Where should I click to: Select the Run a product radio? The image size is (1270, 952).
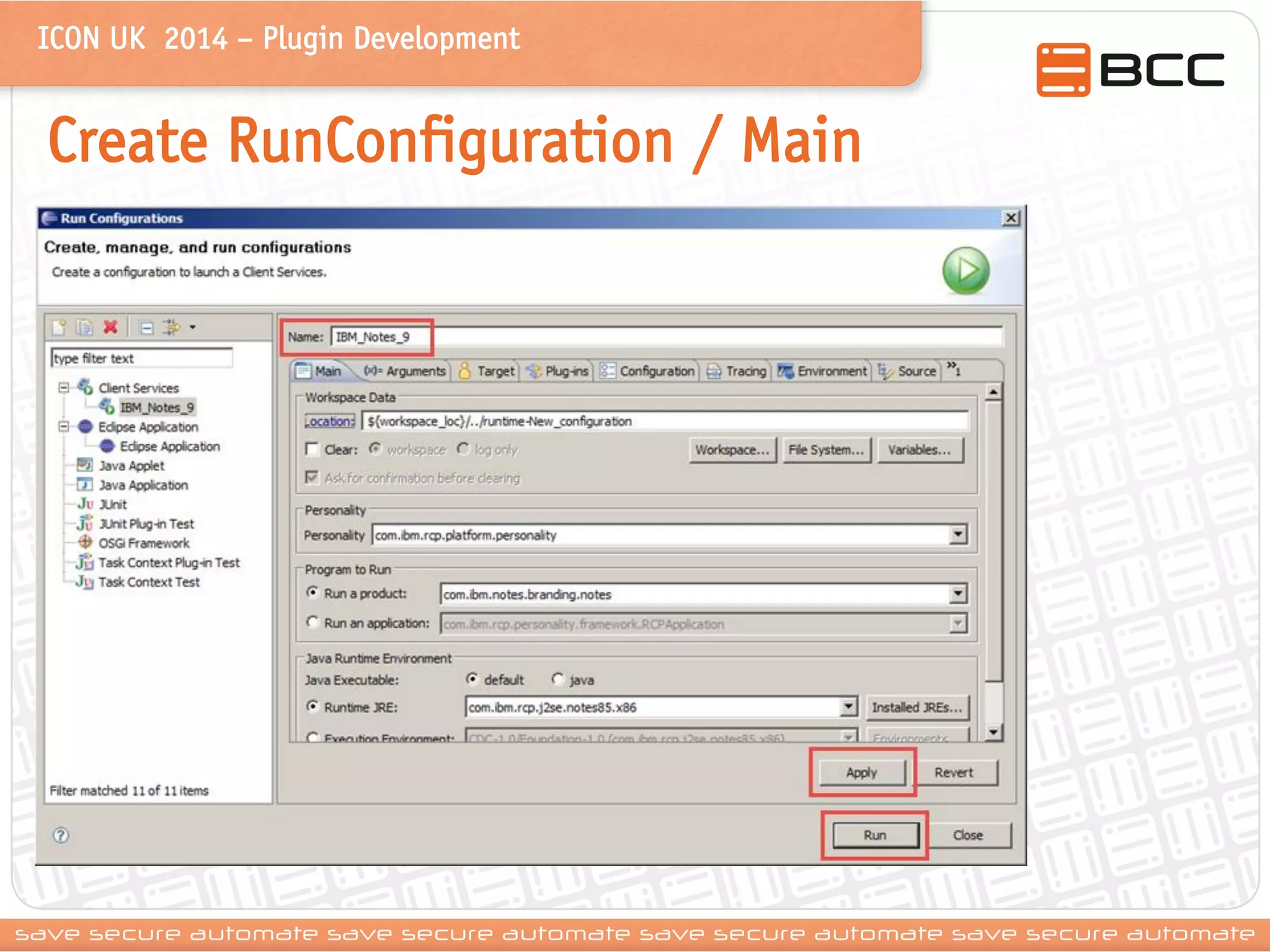313,593
